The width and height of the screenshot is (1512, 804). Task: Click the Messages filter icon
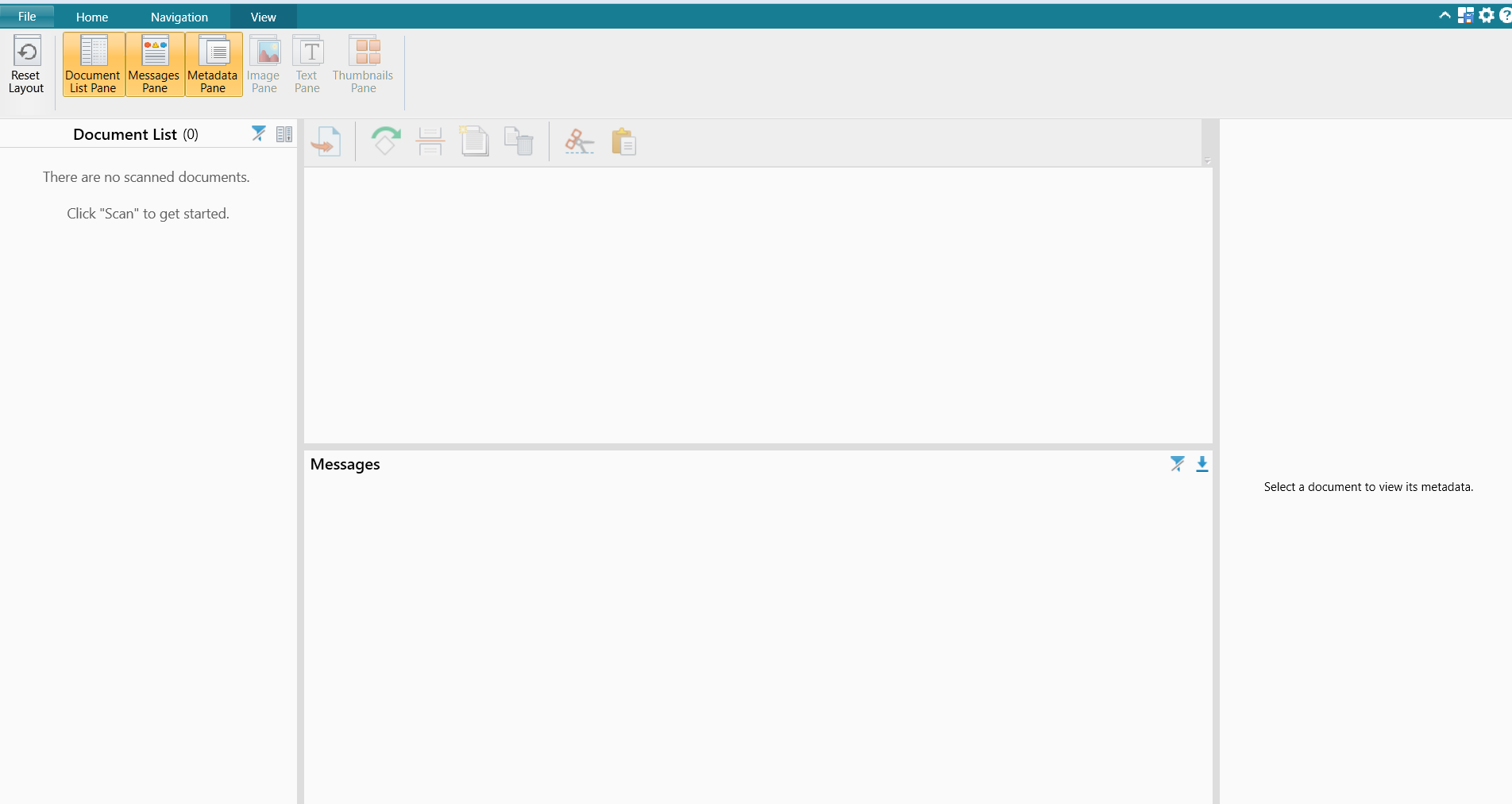1178,464
